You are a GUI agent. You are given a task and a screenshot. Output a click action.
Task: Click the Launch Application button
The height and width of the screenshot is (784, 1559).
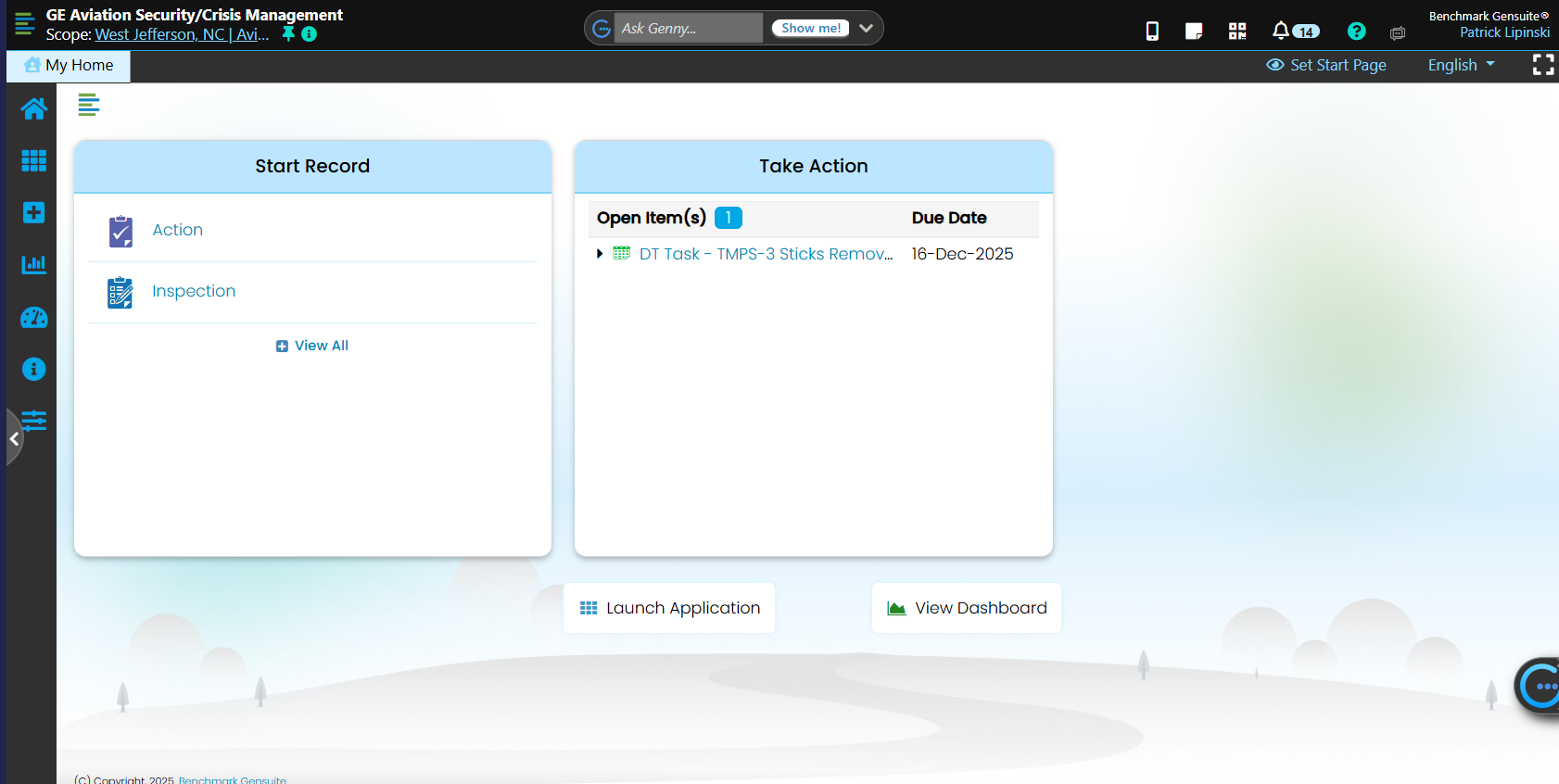(x=669, y=608)
